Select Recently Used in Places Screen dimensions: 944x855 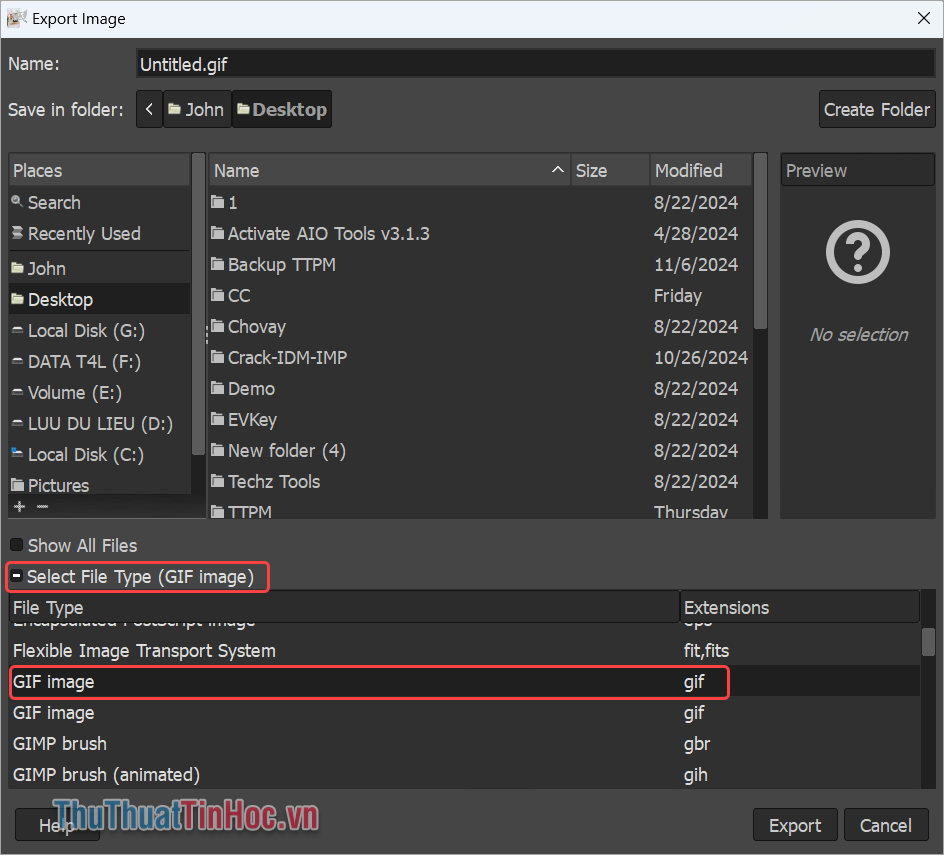click(99, 233)
